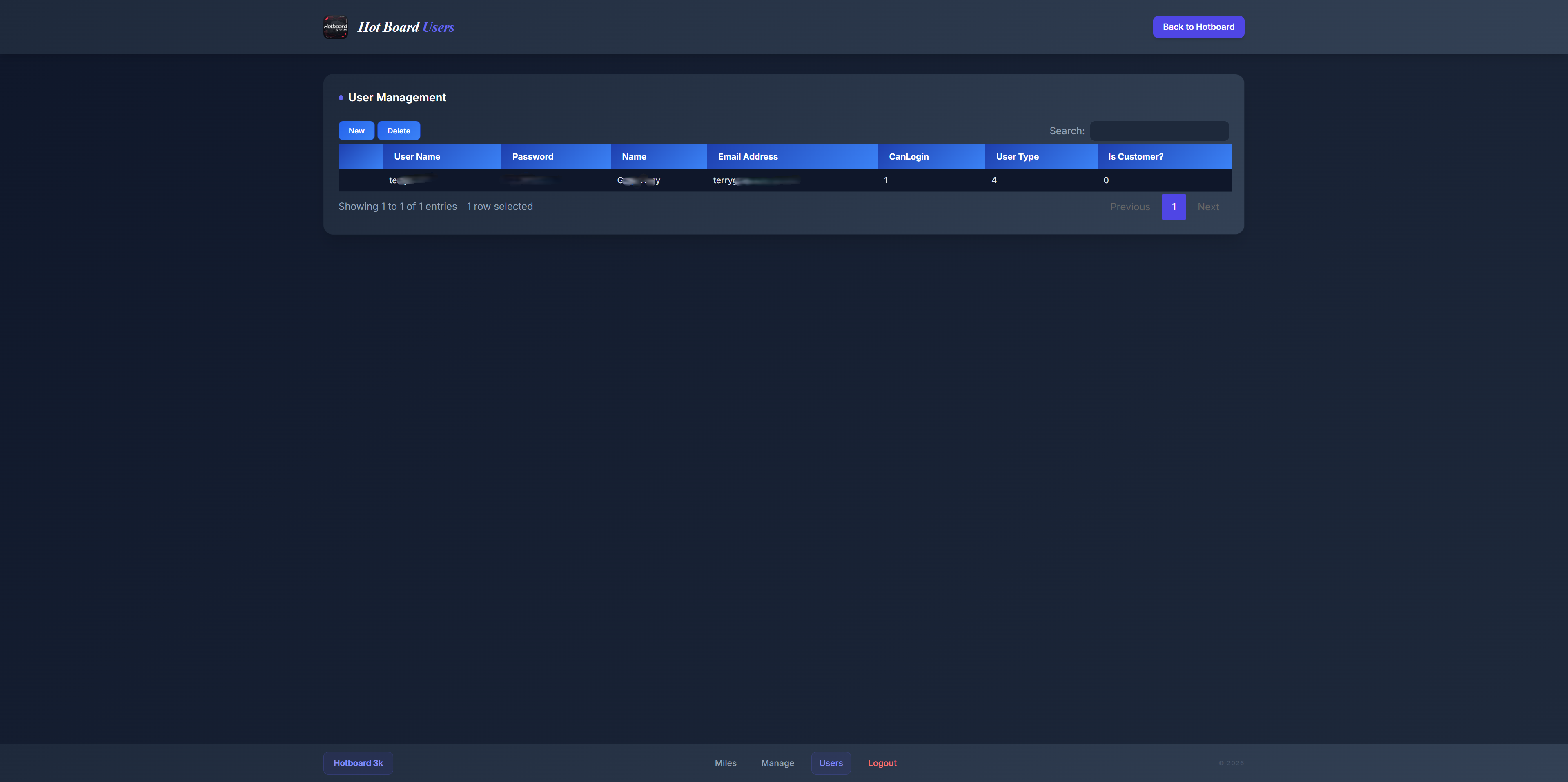Screen dimensions: 1568x782
Task: Sort table by Name column
Action: 634,156
